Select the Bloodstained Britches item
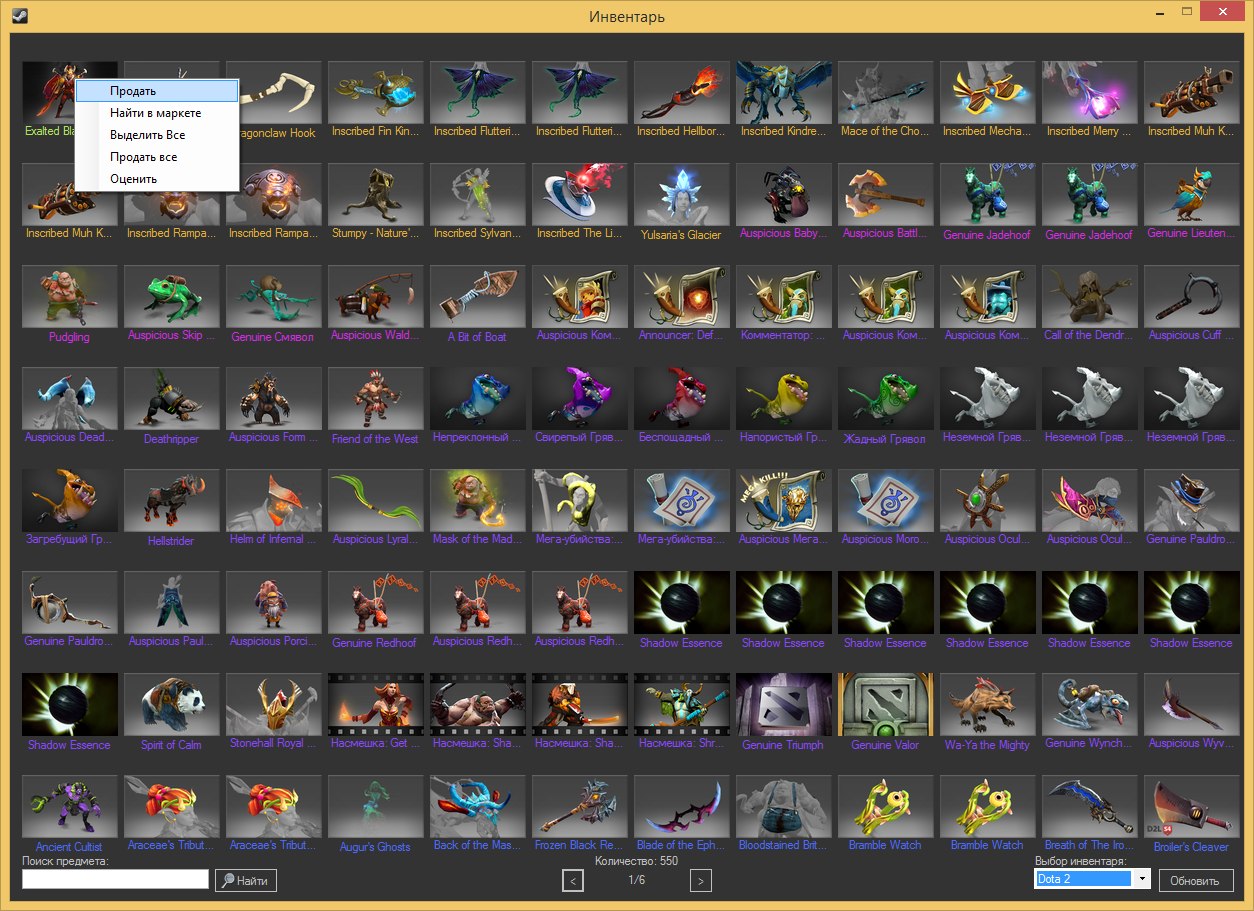1254x911 pixels. click(784, 807)
